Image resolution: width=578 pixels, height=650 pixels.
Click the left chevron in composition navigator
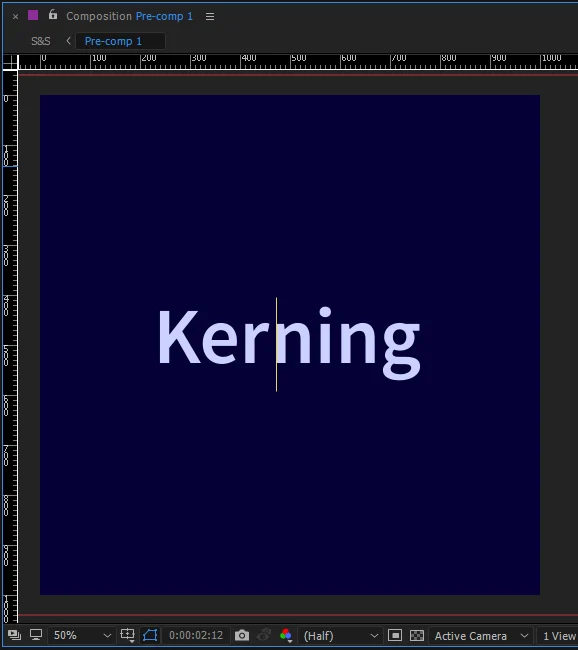click(68, 41)
